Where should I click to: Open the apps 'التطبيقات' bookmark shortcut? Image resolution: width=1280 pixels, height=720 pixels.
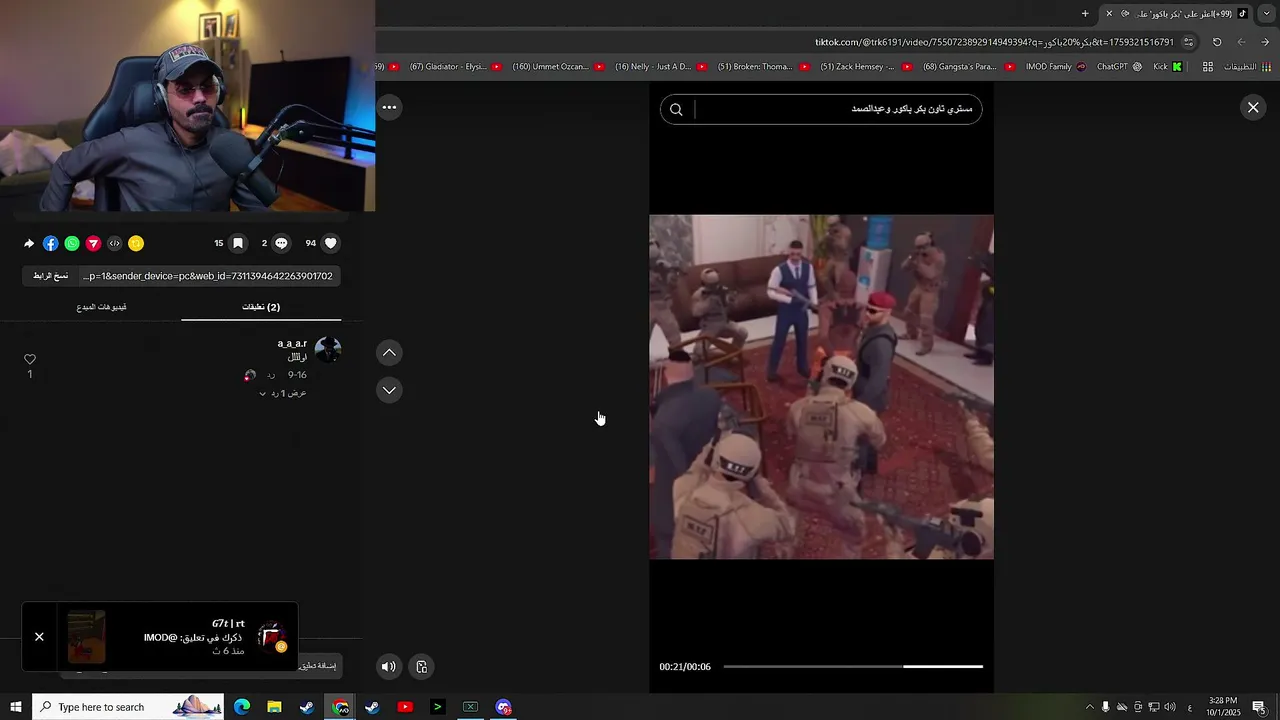pyautogui.click(x=1247, y=67)
